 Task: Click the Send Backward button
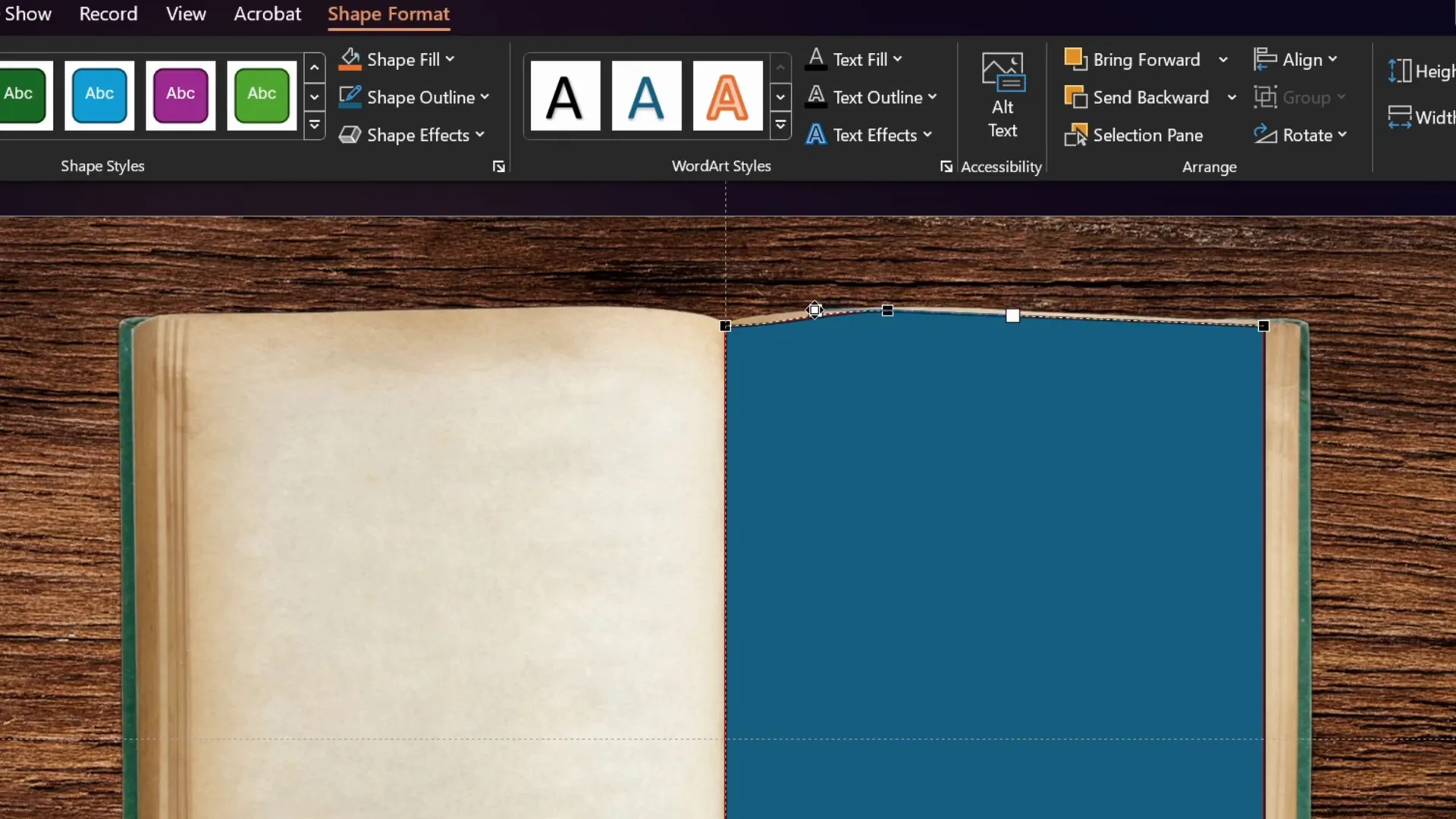tap(1137, 97)
